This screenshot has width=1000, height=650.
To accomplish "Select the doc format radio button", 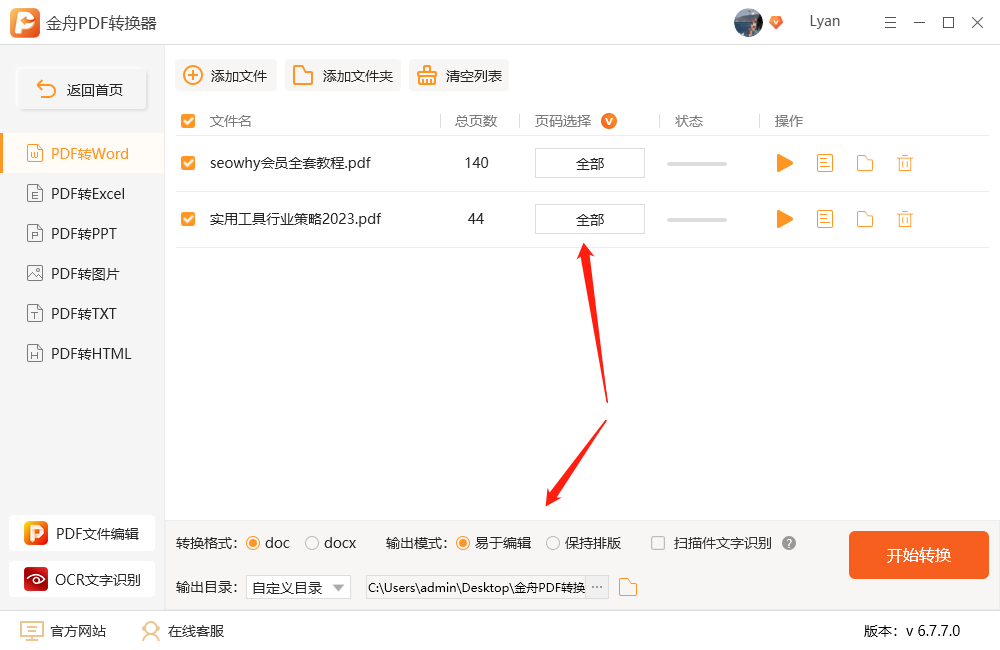I will tap(253, 543).
